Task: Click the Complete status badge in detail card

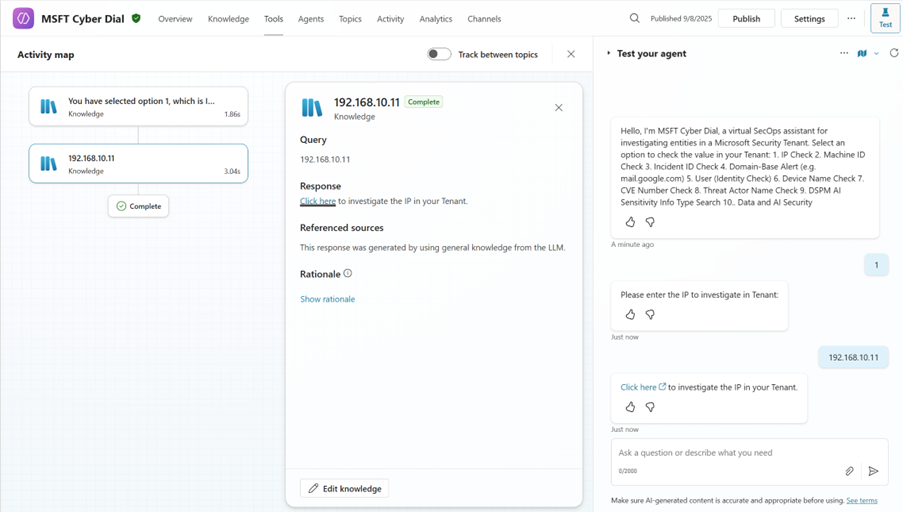Action: [x=423, y=102]
